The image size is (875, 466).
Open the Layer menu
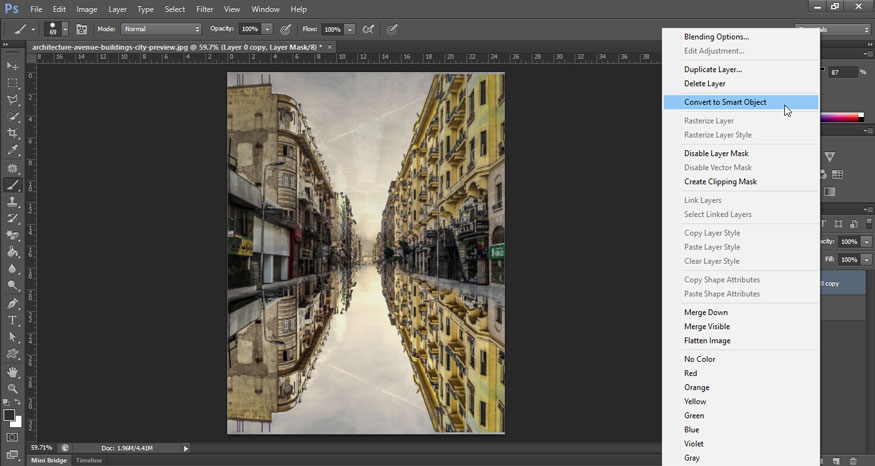117,9
